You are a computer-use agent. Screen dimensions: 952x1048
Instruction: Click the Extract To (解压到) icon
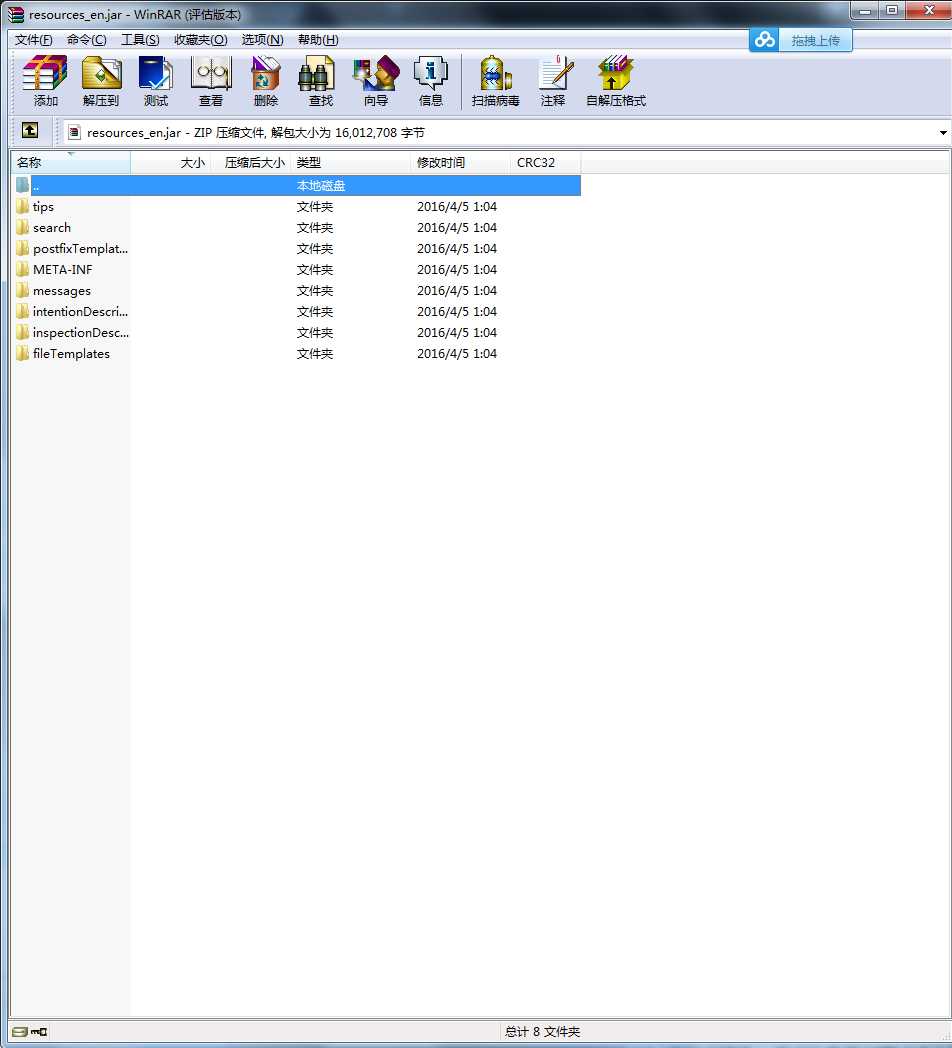[x=101, y=81]
